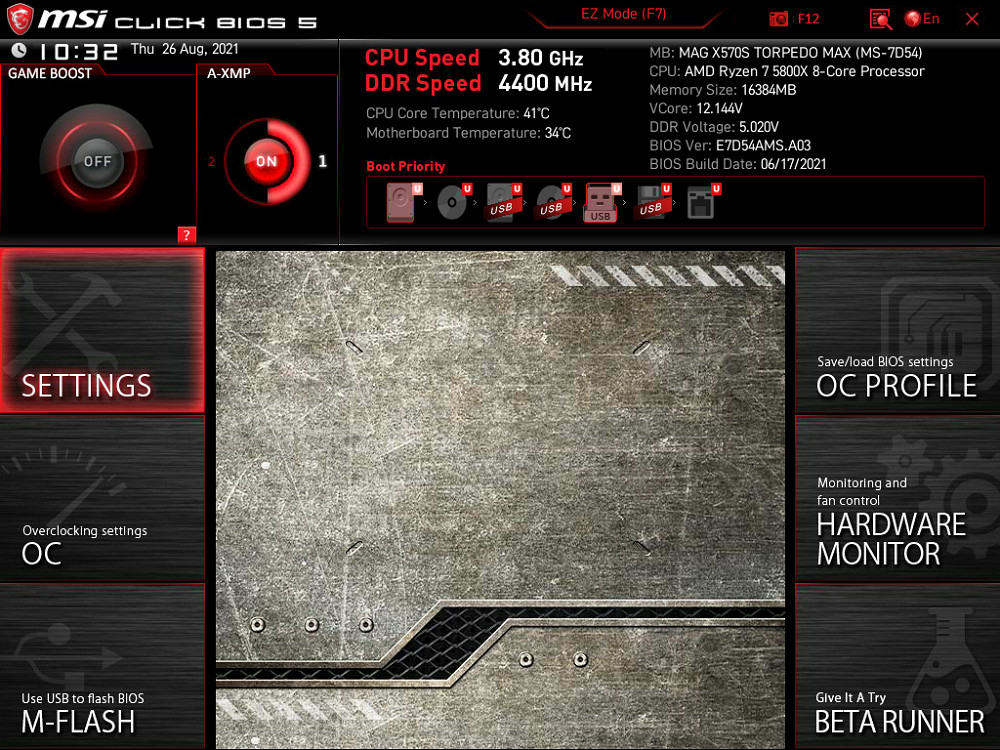The width and height of the screenshot is (1000, 750).
Task: Select the USB flash drive boot icon
Action: (x=601, y=200)
